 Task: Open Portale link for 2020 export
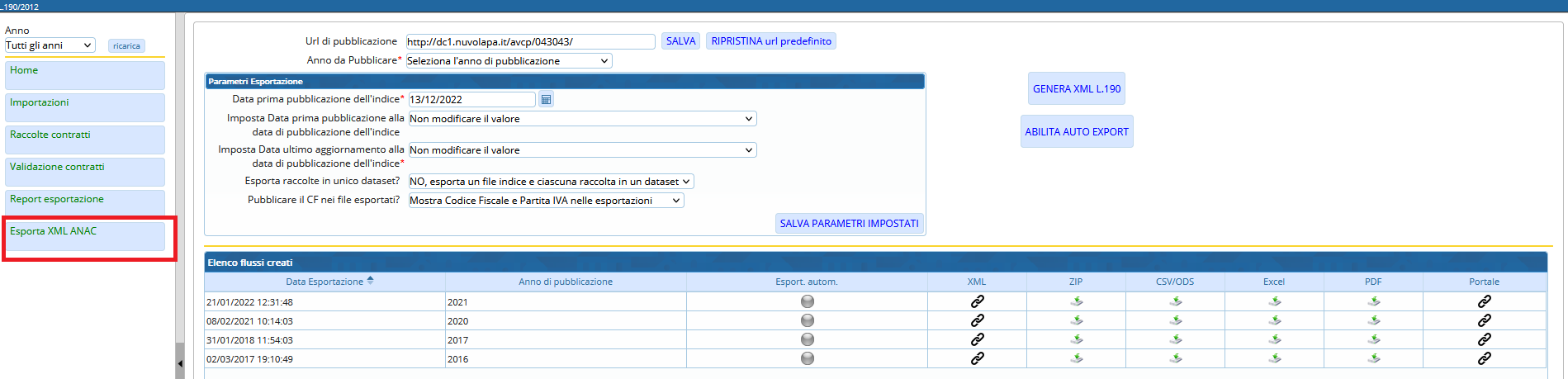point(1484,320)
